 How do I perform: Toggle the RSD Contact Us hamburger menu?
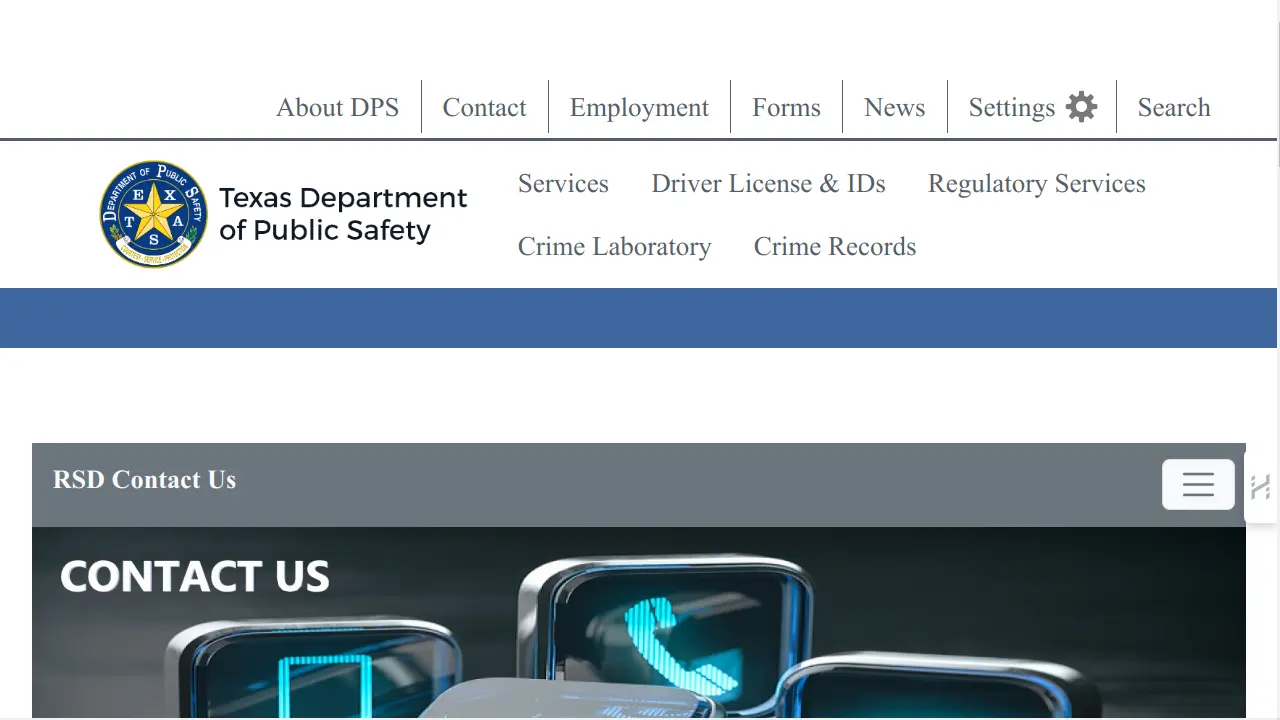coord(1197,484)
